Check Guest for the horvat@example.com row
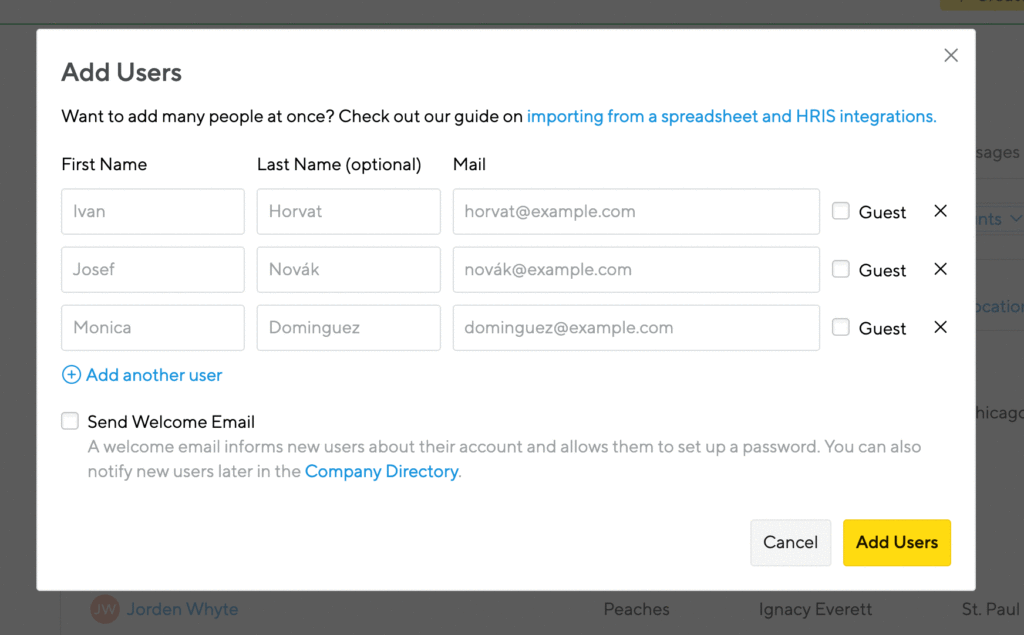 840,211
